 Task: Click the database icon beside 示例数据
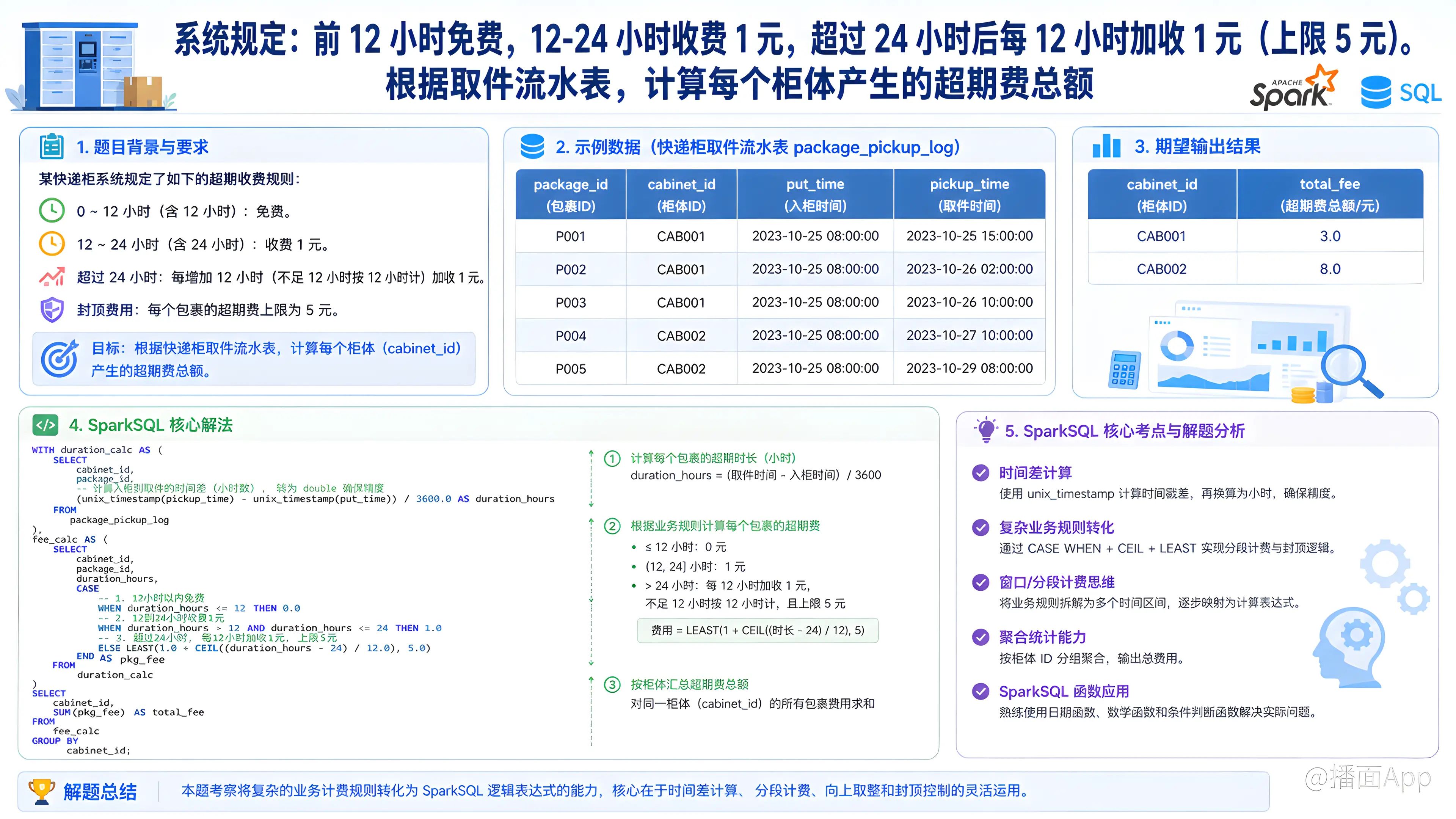coord(532,146)
